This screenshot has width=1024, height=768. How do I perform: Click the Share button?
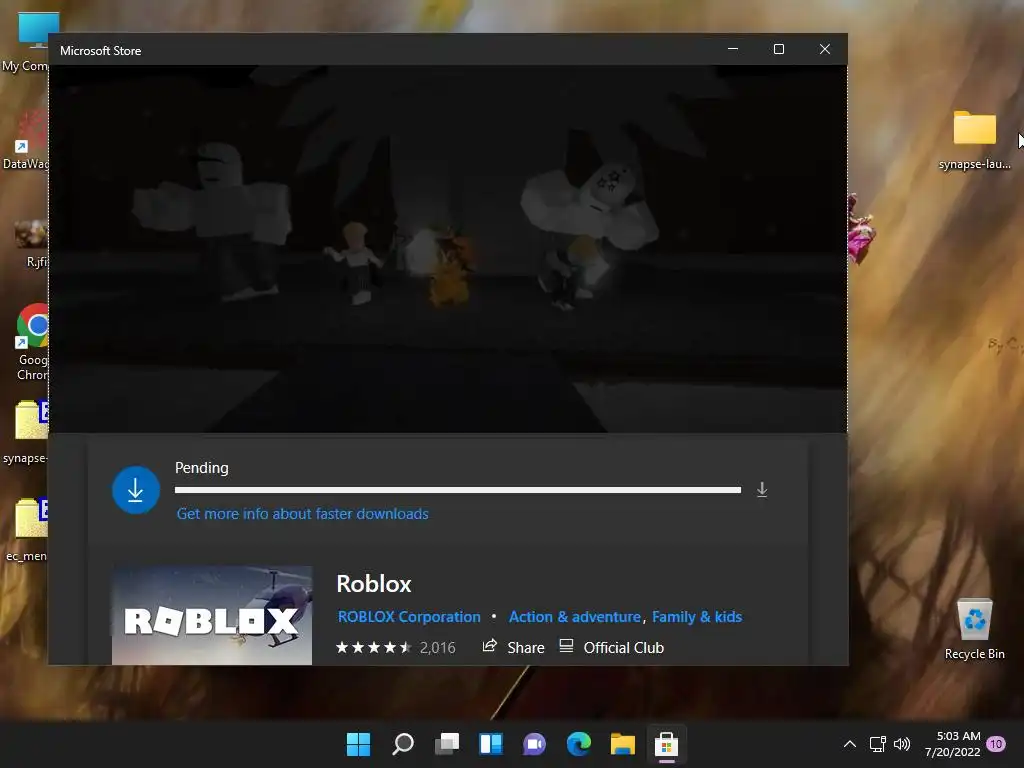coord(513,647)
